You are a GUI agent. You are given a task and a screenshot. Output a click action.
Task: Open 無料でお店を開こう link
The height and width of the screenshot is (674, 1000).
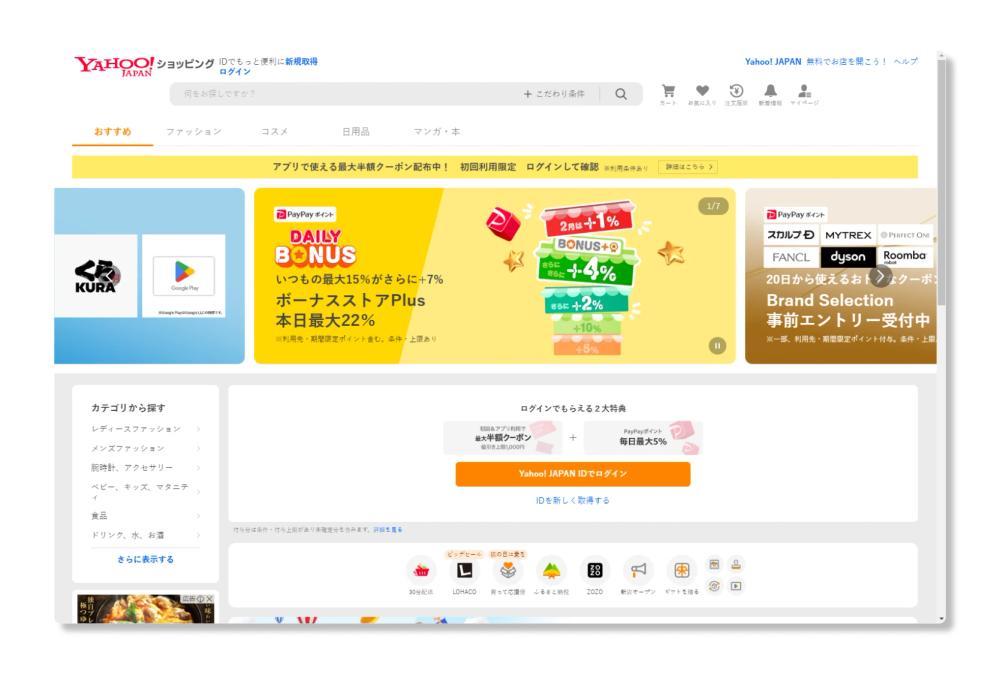(846, 61)
